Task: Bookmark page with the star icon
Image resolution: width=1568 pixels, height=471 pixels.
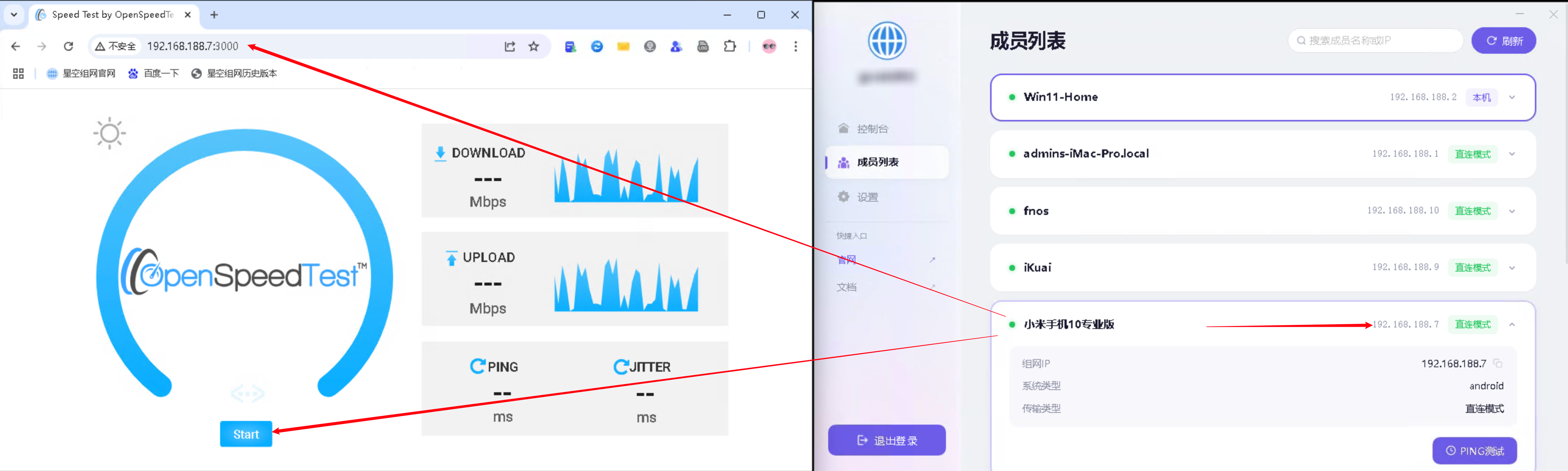Action: (534, 46)
